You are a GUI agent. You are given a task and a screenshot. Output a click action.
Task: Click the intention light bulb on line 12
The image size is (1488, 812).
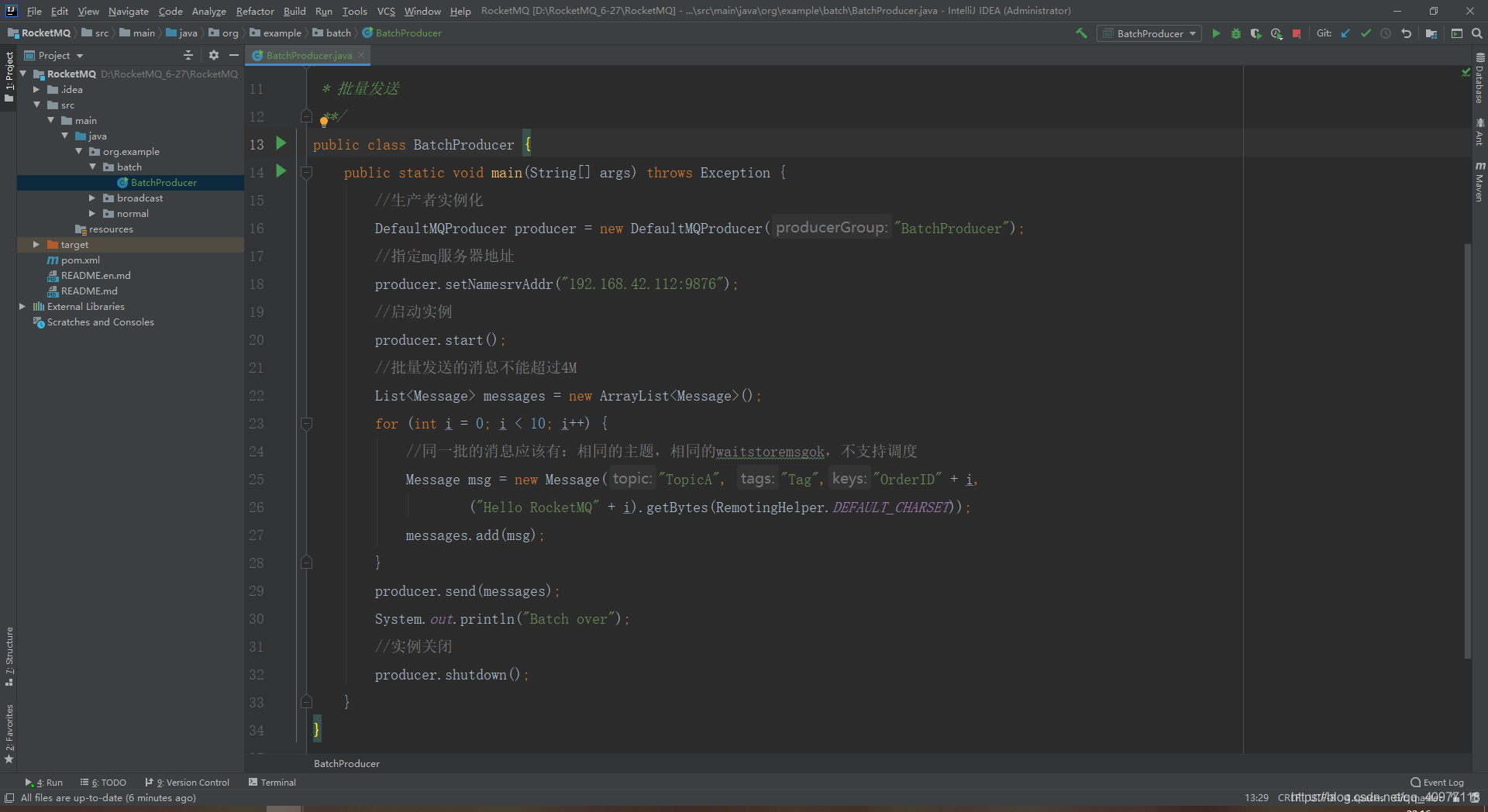324,122
